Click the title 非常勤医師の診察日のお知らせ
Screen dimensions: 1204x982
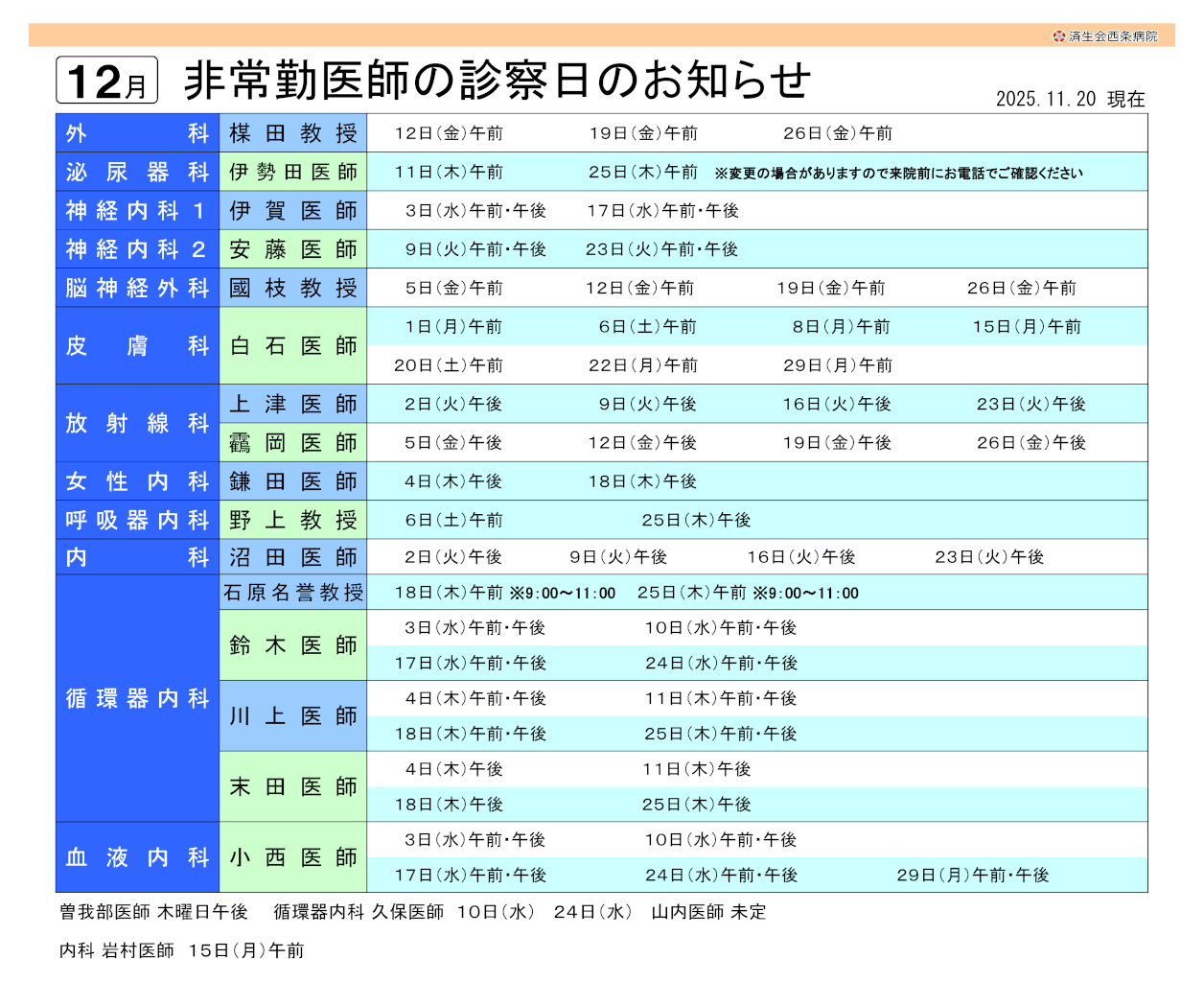coord(498,81)
